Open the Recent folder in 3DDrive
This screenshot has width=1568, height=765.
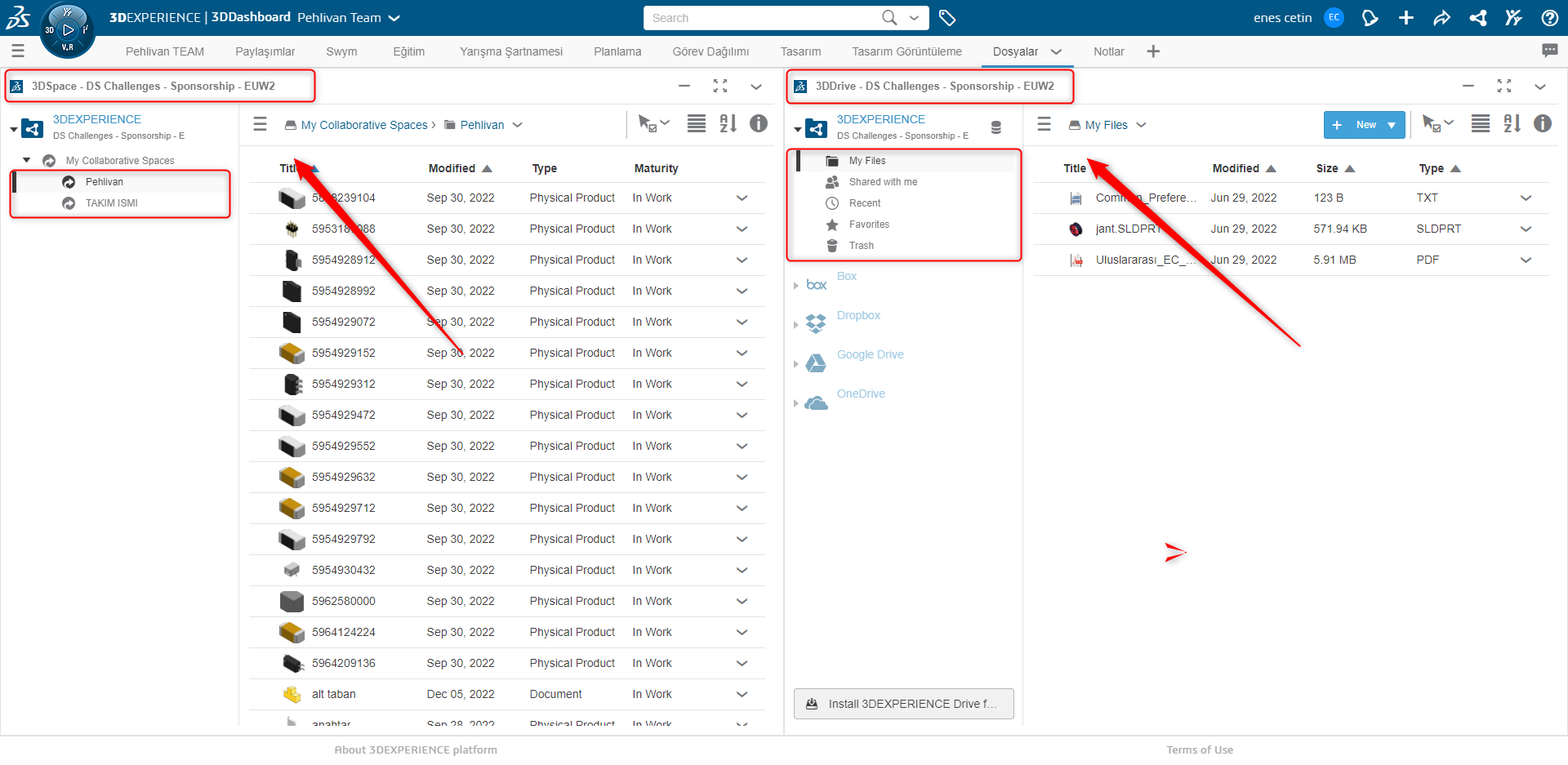coord(865,203)
